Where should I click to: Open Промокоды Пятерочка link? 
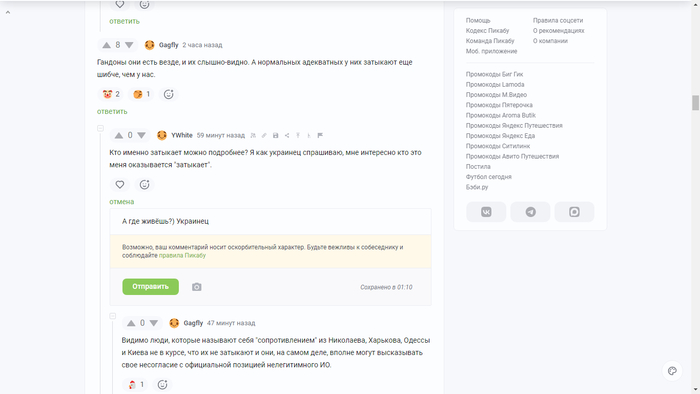[499, 105]
